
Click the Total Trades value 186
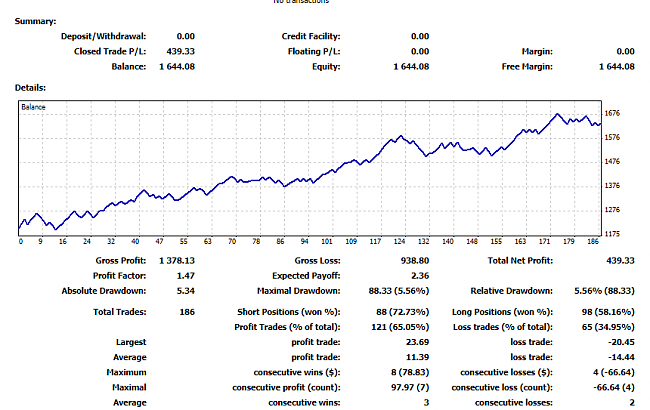click(x=187, y=312)
